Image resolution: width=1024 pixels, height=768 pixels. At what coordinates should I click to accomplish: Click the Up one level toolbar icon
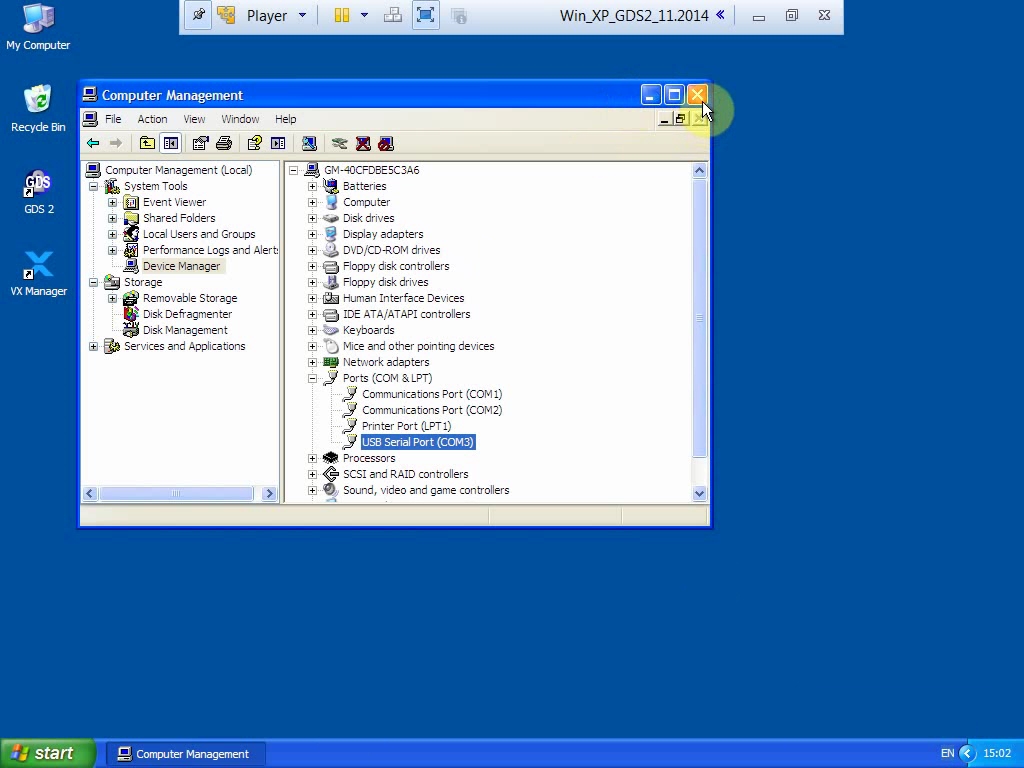coord(148,143)
